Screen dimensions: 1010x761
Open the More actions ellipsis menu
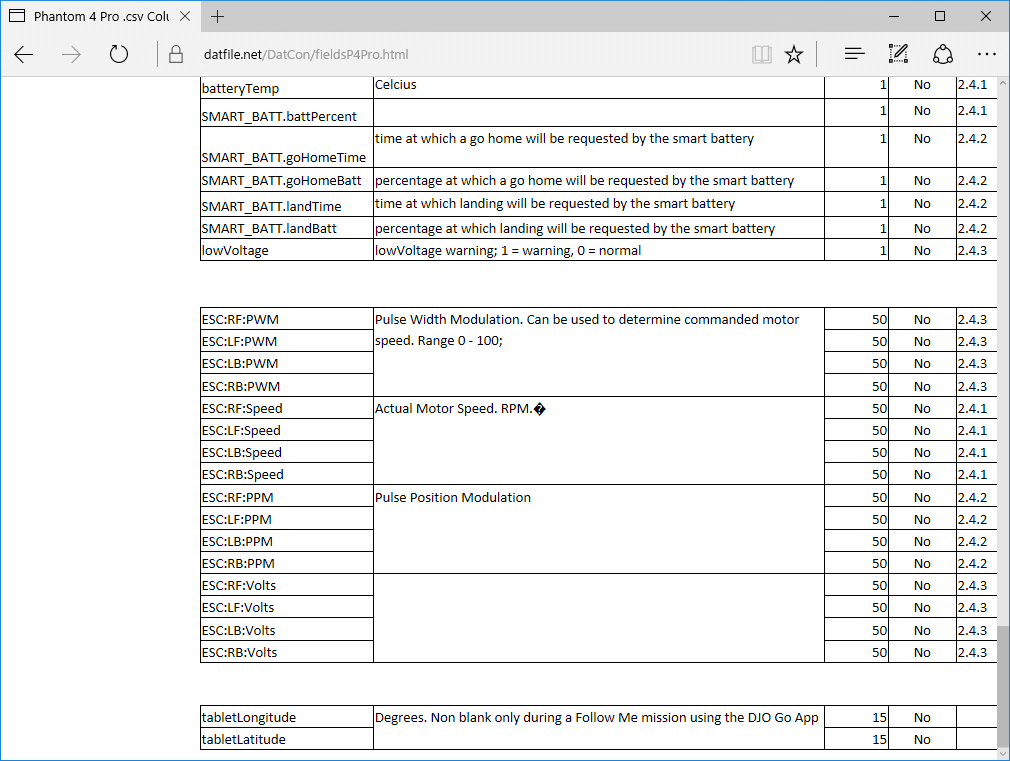click(987, 55)
